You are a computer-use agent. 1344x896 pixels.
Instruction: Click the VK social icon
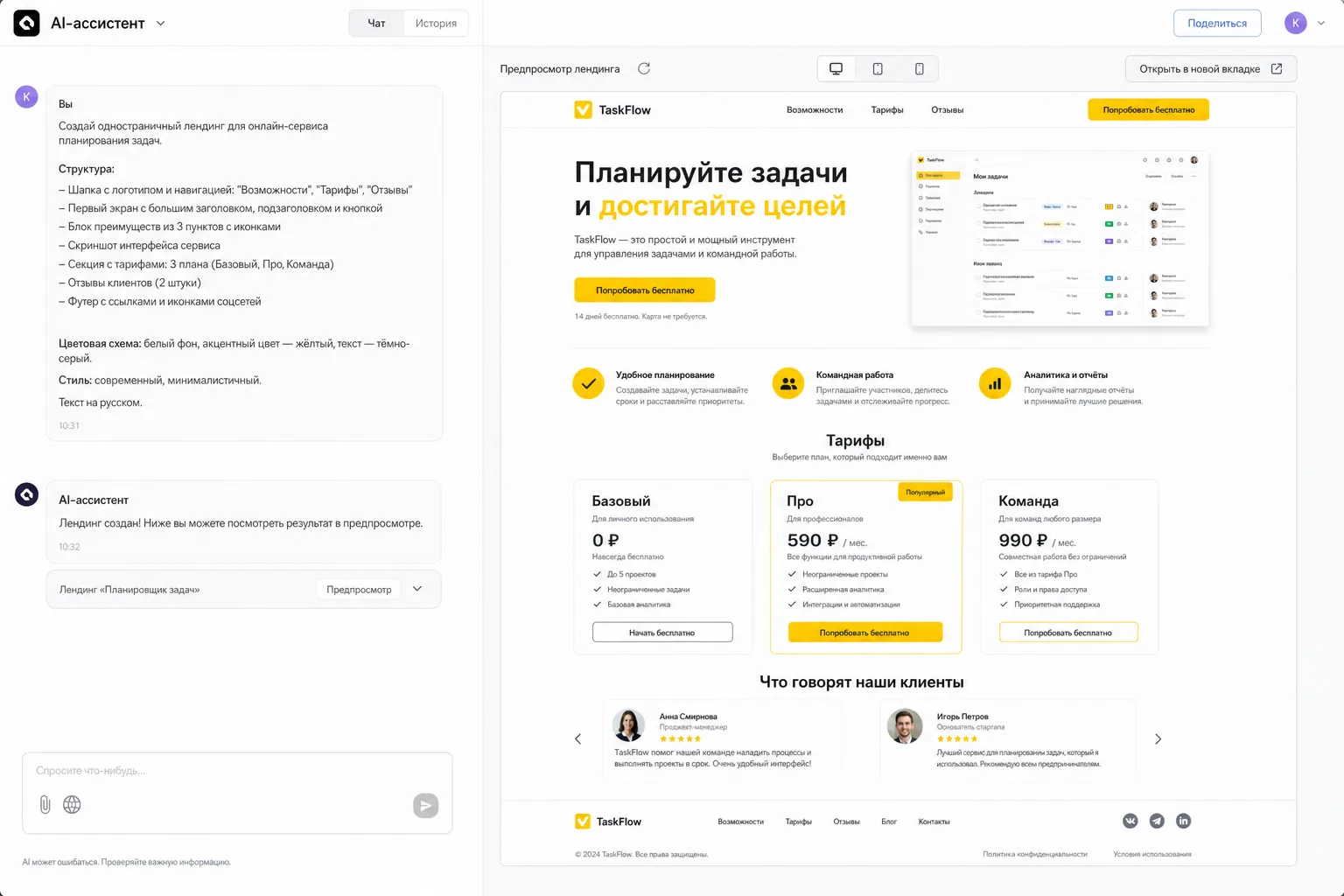tap(1130, 821)
